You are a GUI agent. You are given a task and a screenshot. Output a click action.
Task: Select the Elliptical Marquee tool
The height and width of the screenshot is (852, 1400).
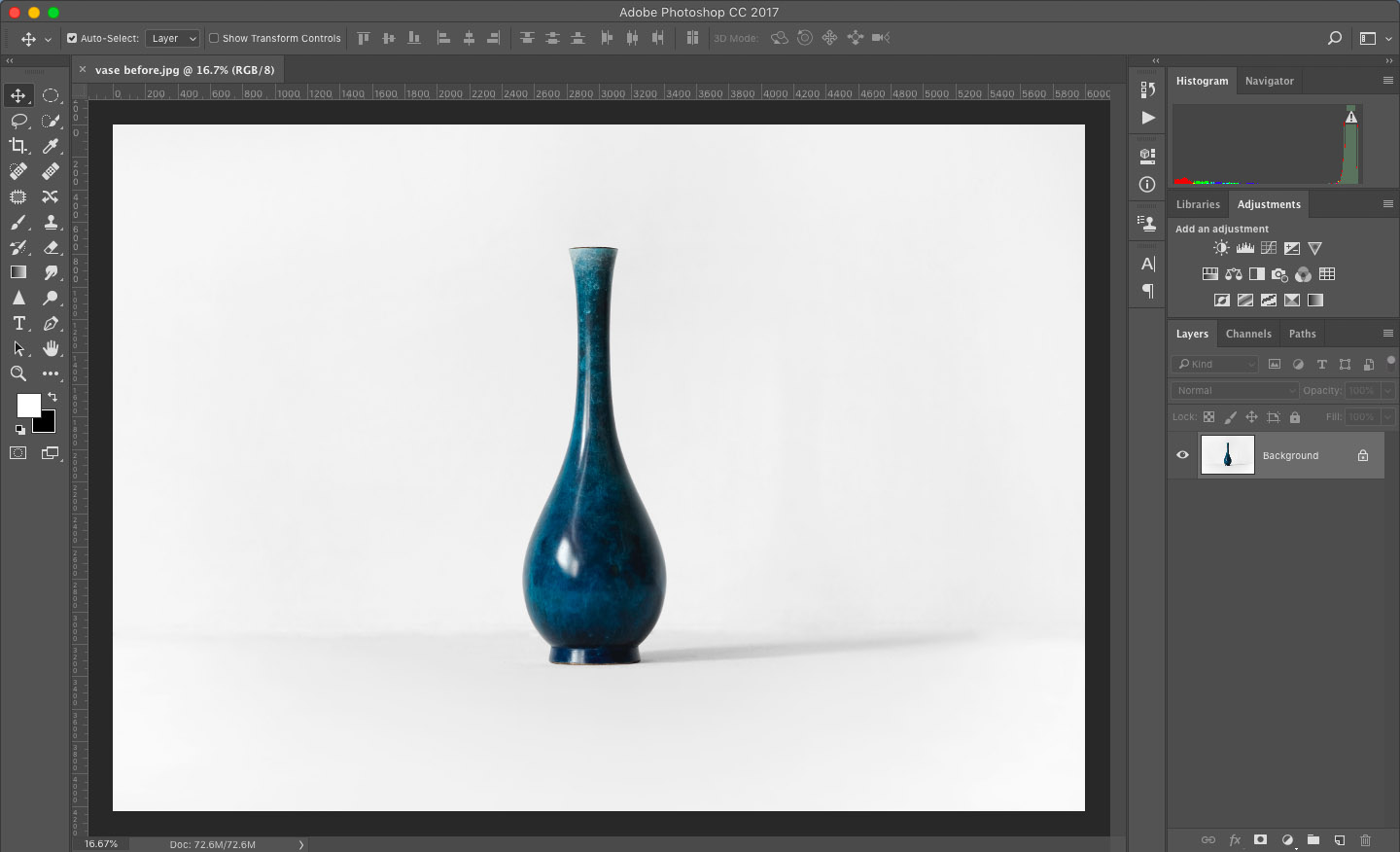tap(51, 95)
